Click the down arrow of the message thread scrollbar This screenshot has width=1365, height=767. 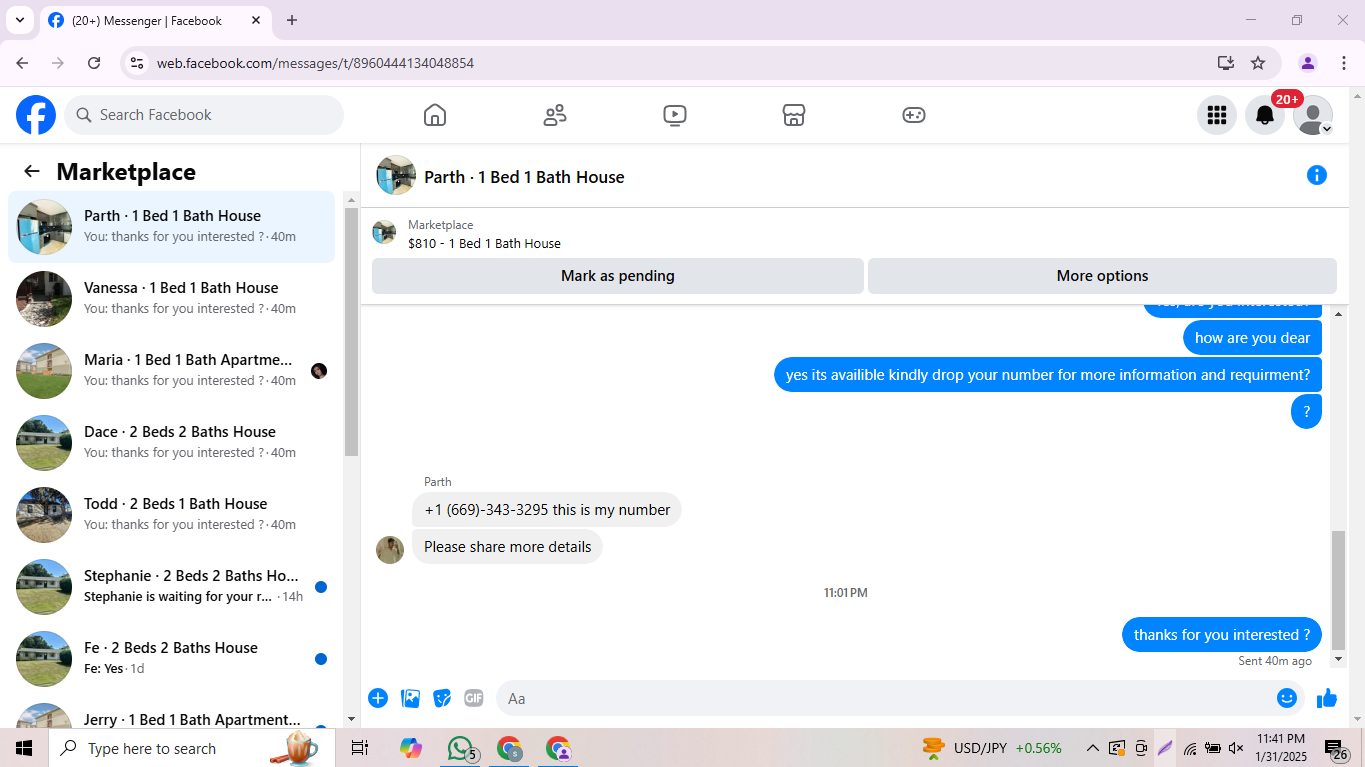pyautogui.click(x=1339, y=659)
